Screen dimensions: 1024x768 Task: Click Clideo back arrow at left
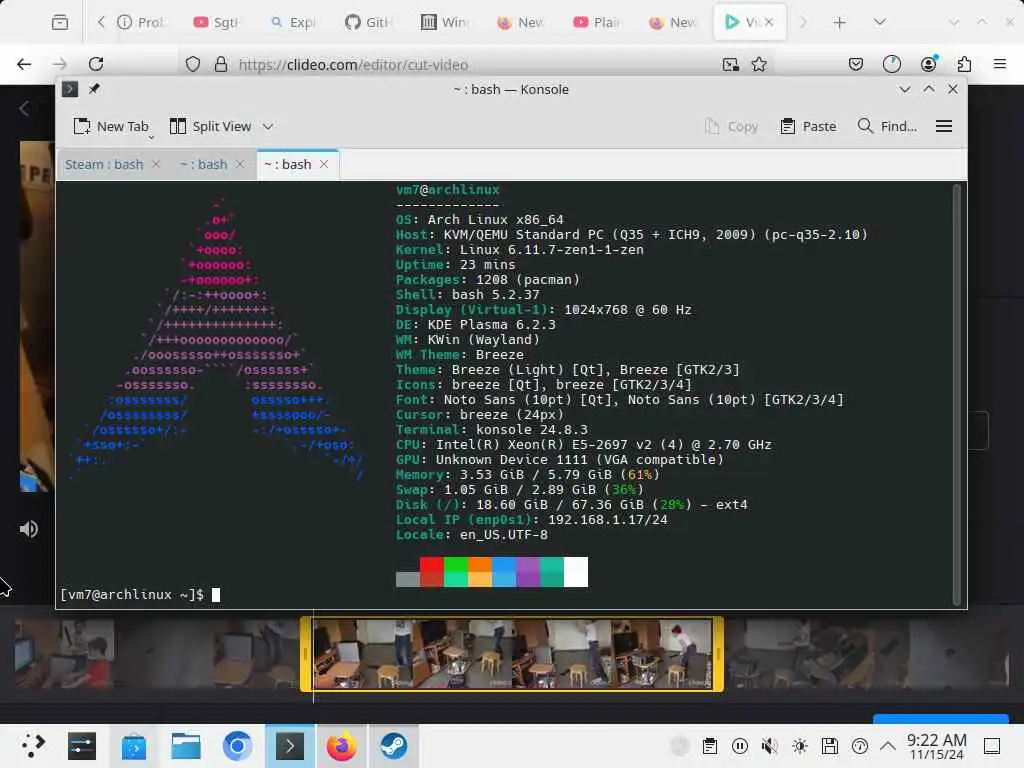24,108
